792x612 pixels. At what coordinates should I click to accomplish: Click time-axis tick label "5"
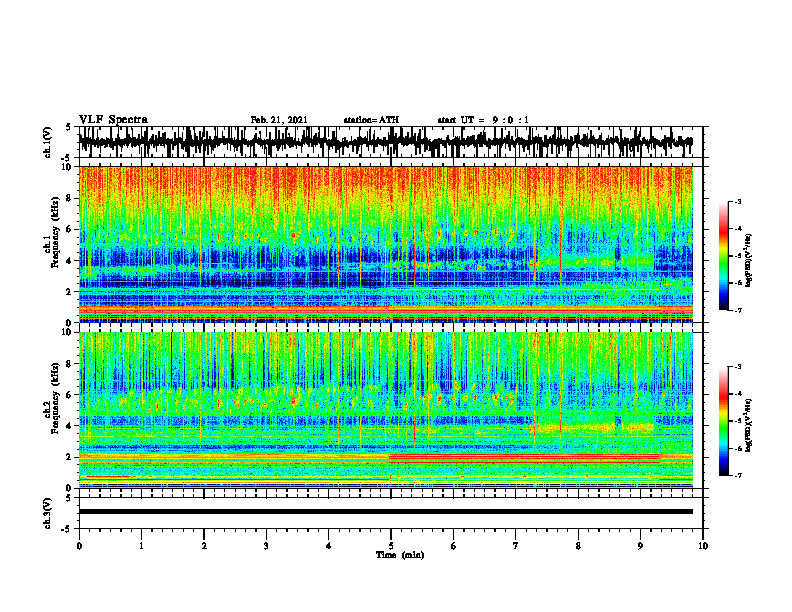point(391,546)
